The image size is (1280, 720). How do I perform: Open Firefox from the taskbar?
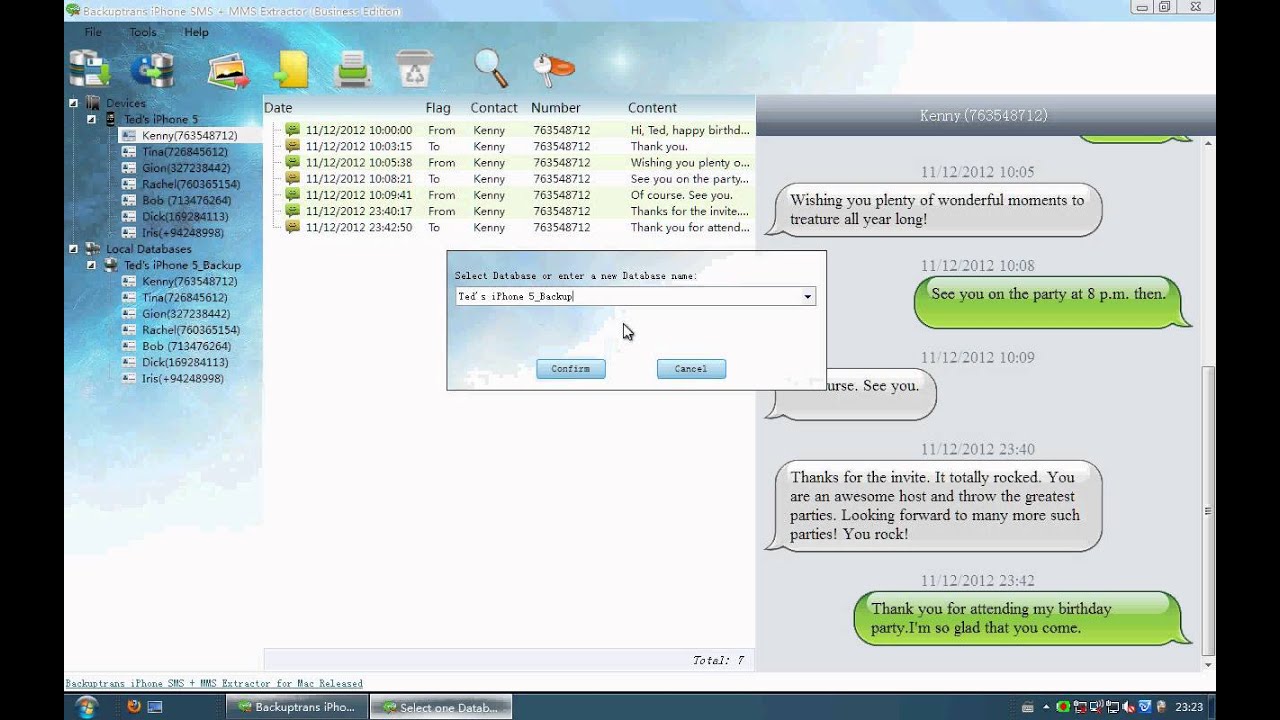134,706
